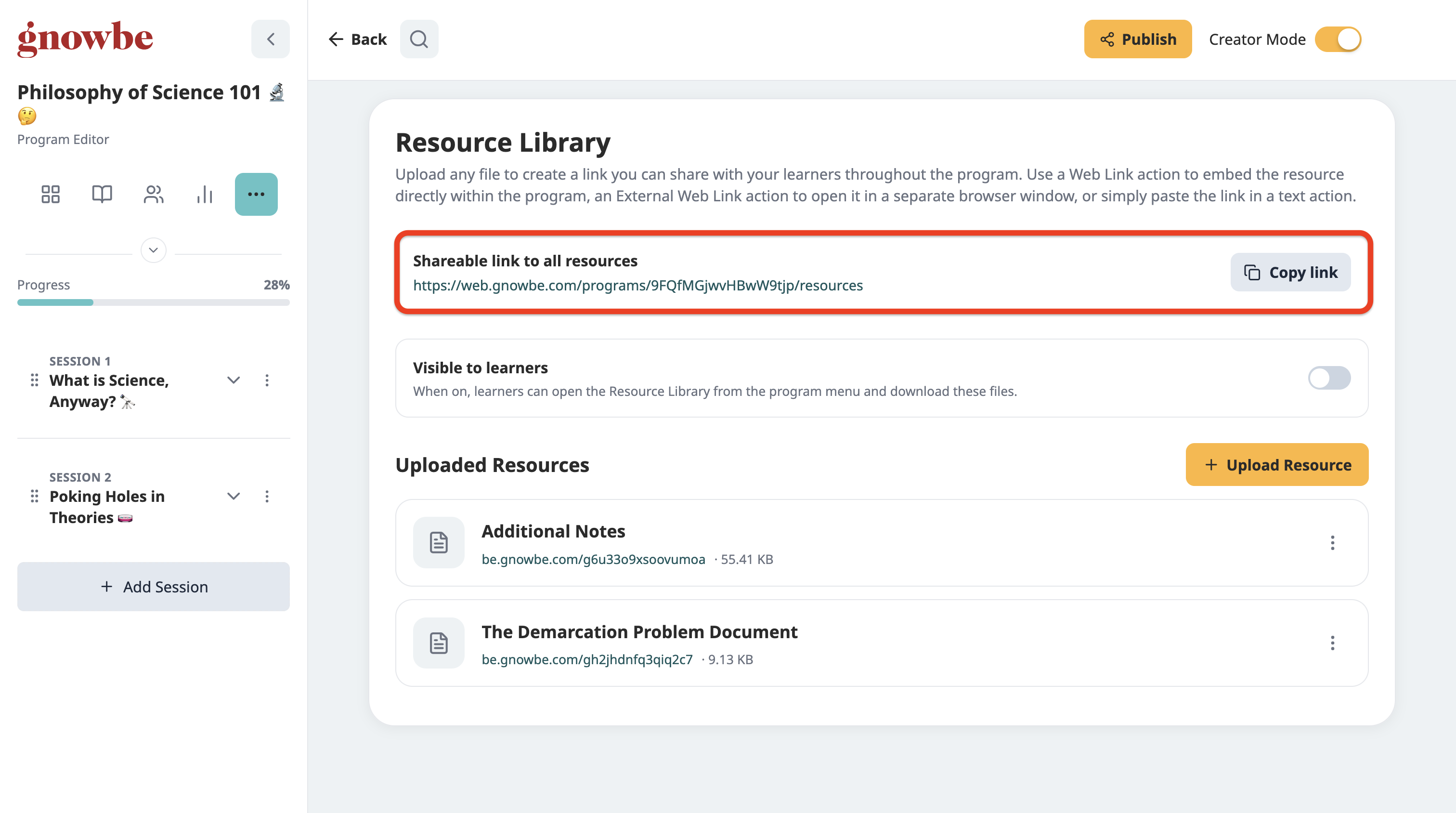Expand the circular chevron below sidebar tabs
The width and height of the screenshot is (1456, 813).
point(153,250)
